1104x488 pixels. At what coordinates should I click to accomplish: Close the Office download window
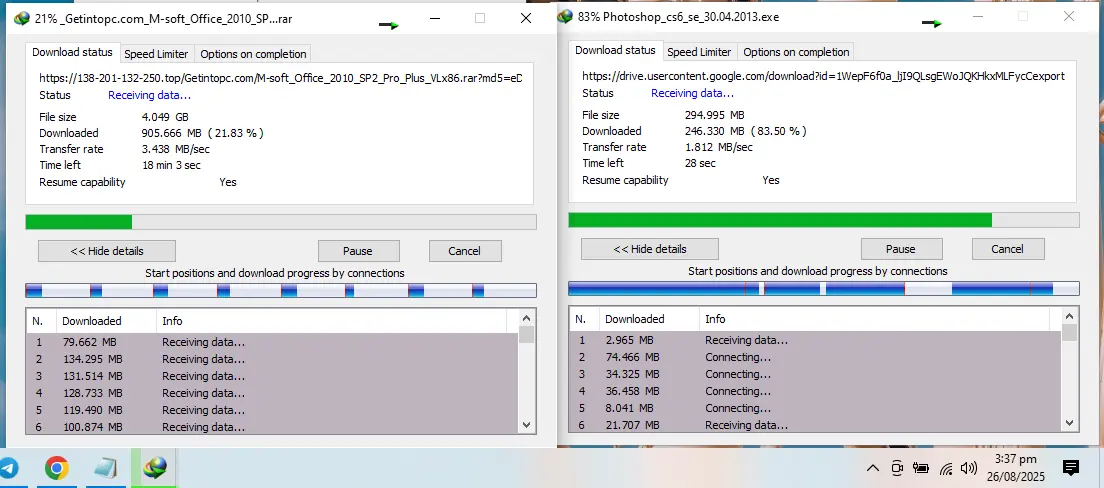(526, 19)
